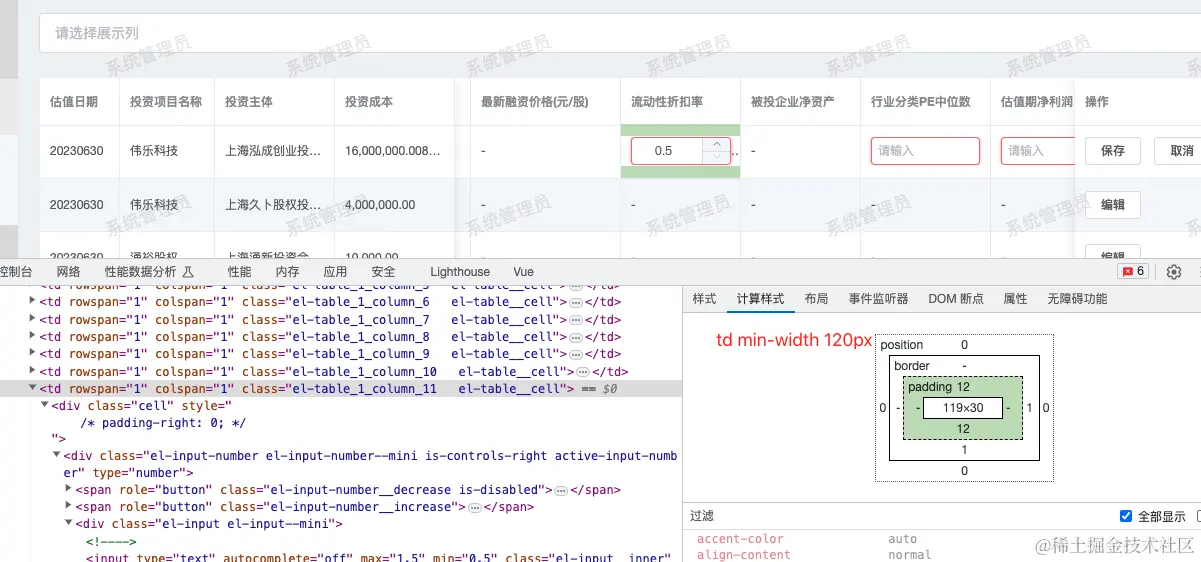Switch to the 布局 sub-tab
The image size is (1201, 562).
[817, 299]
